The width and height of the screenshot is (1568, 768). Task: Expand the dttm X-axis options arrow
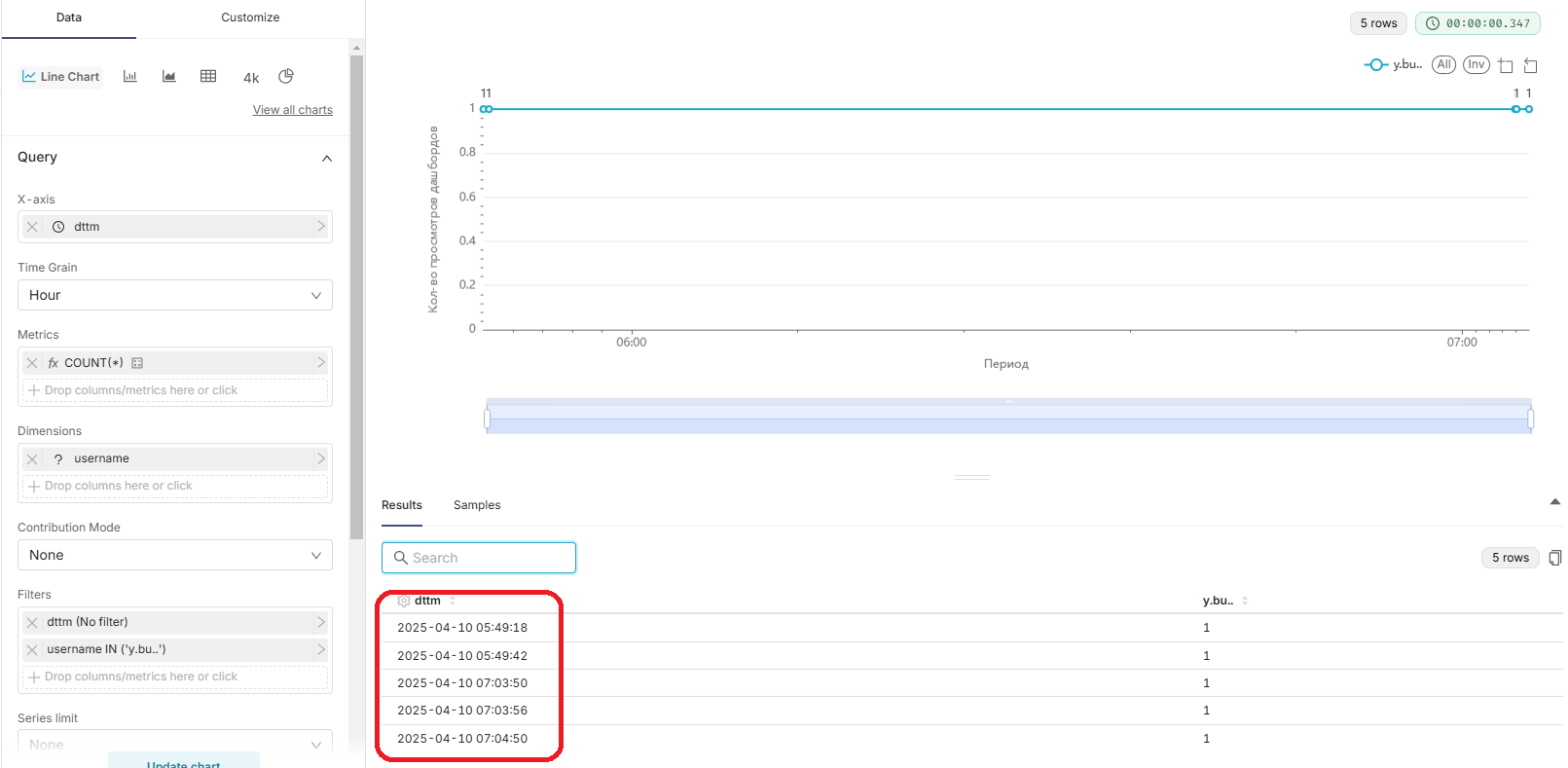click(321, 227)
